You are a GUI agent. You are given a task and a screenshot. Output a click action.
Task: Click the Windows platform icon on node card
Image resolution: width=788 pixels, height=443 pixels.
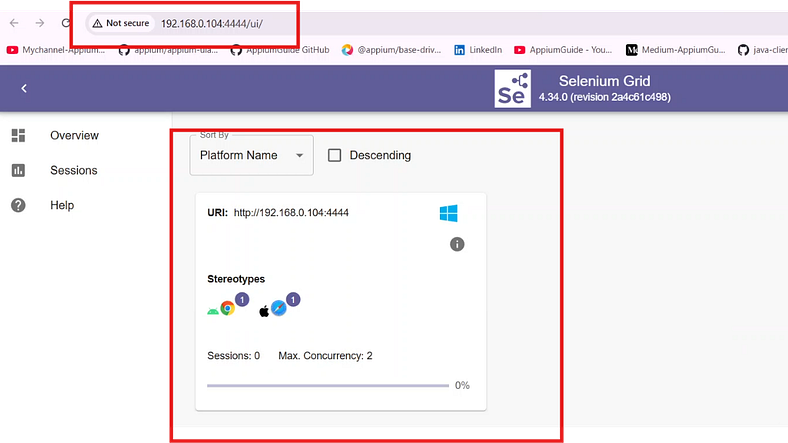(x=448, y=213)
